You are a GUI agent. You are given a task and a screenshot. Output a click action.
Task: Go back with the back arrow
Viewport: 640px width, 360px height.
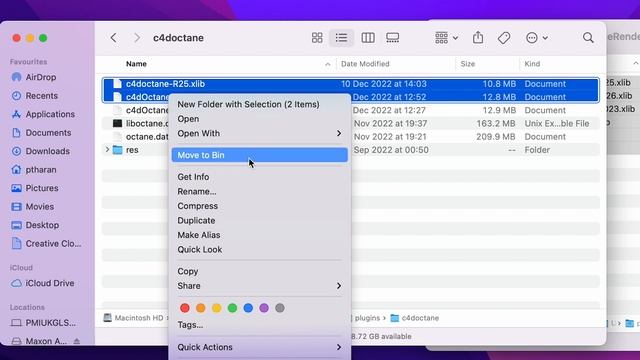coord(113,38)
